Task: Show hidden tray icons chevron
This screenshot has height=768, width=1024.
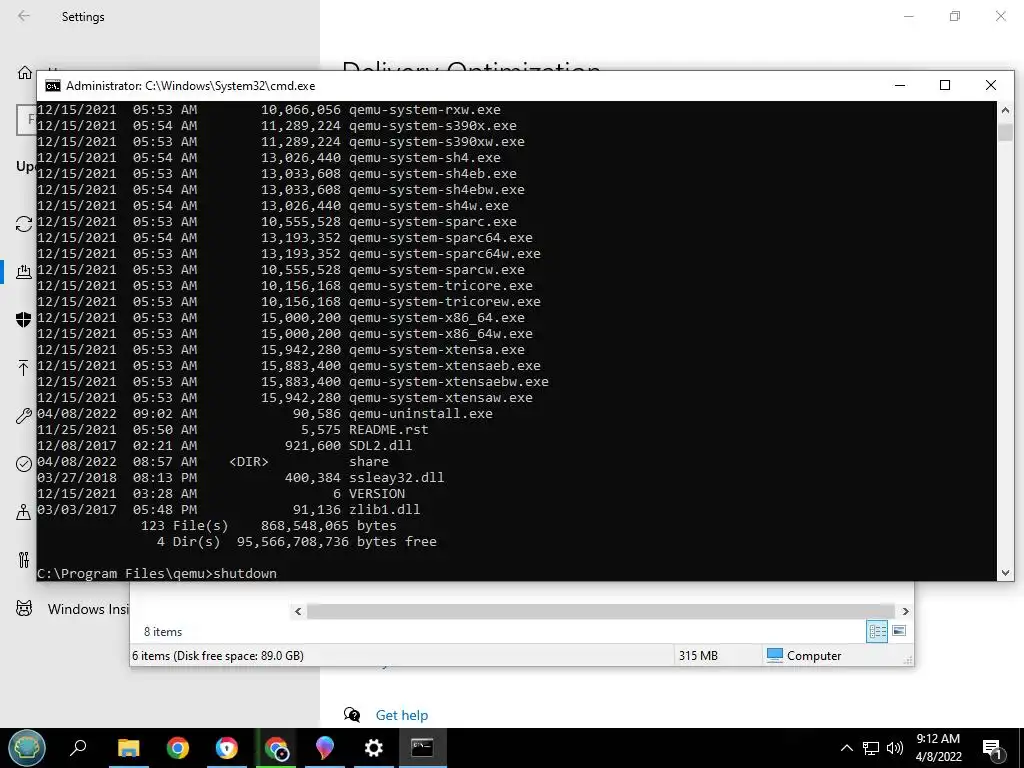Action: click(846, 748)
